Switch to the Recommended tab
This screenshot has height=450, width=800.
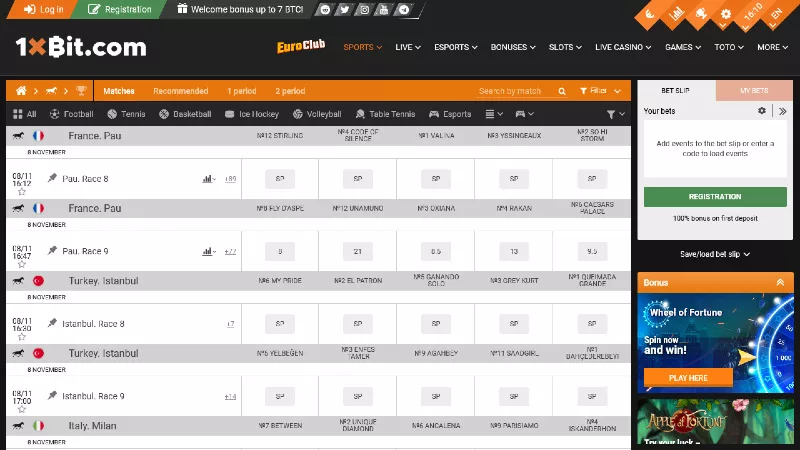pyautogui.click(x=181, y=91)
